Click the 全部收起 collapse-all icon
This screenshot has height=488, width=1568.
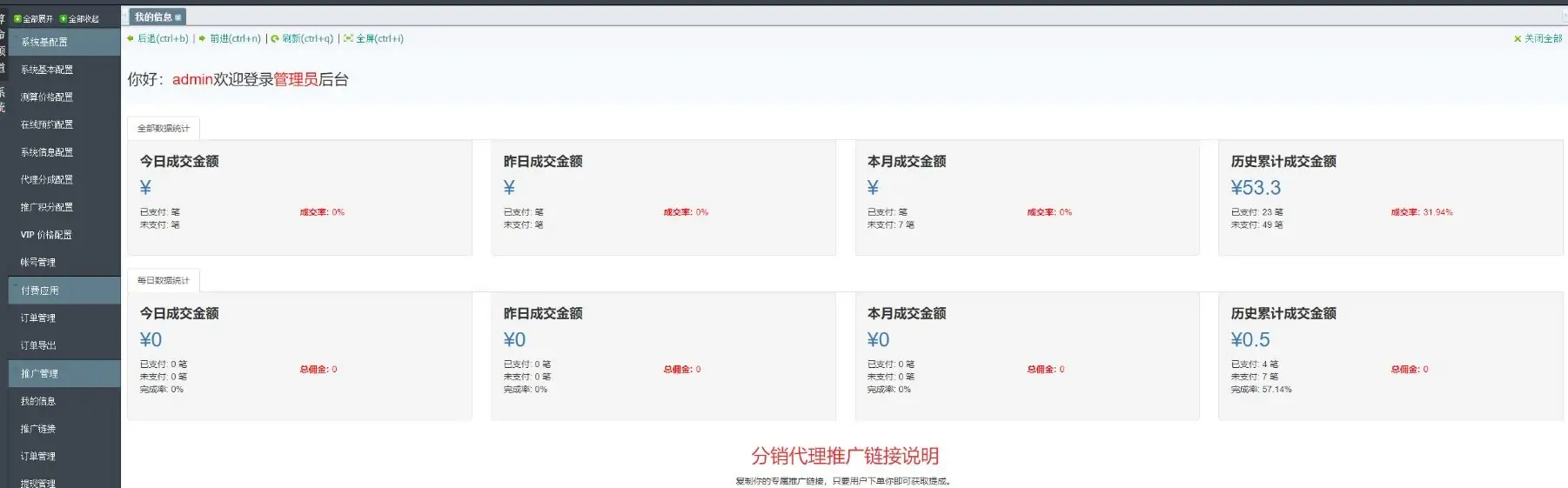[x=64, y=18]
